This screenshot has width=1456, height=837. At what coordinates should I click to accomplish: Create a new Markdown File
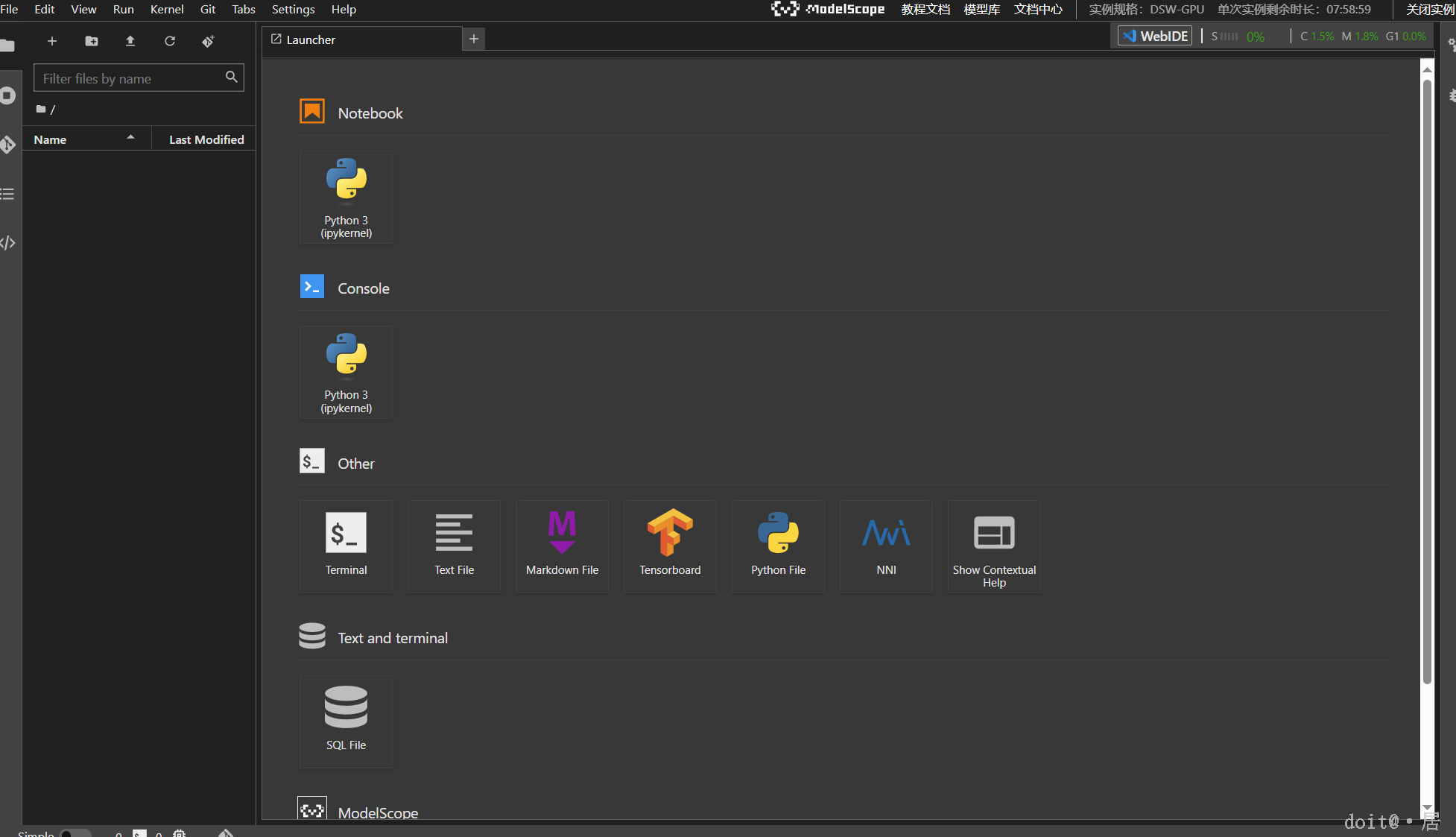[562, 546]
